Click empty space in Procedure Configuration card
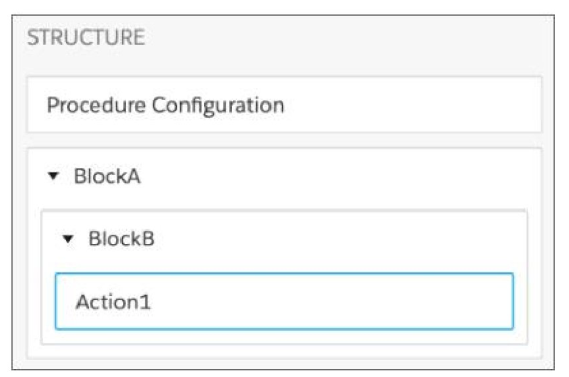 (410, 105)
